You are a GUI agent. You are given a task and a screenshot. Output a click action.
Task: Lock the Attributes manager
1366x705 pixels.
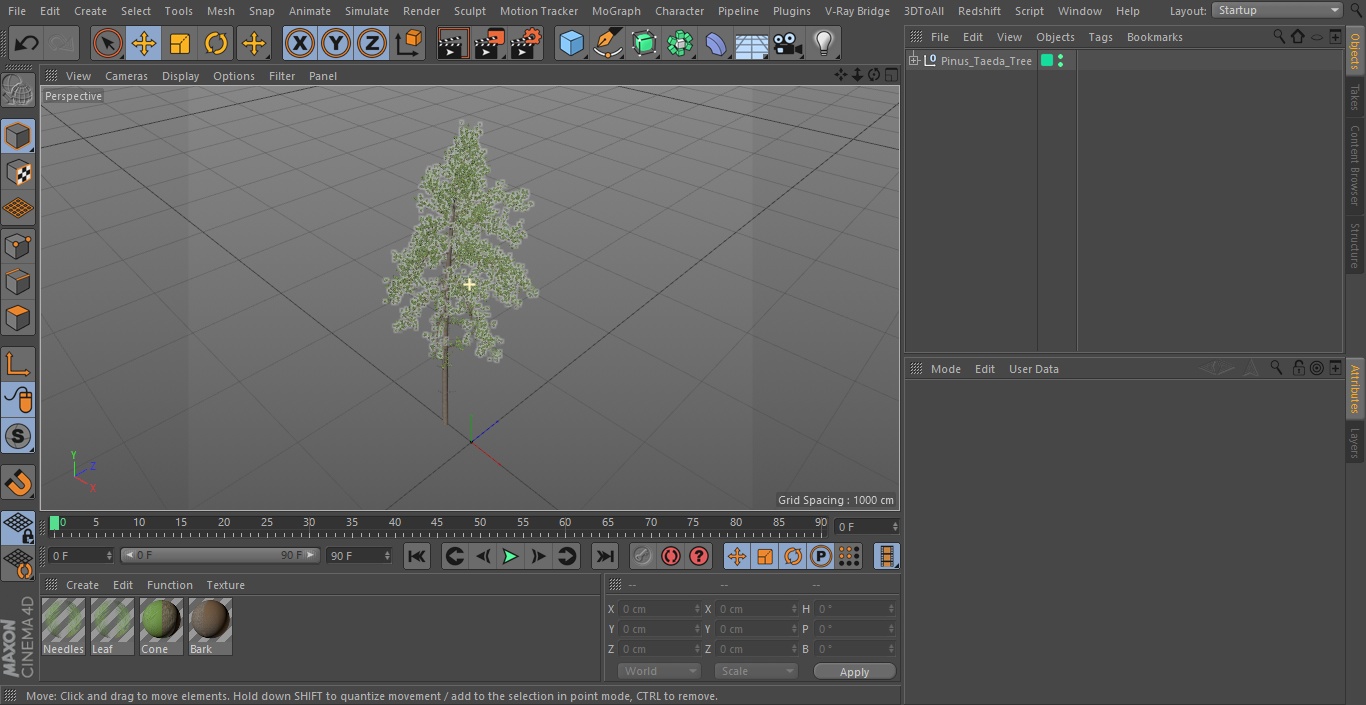tap(1298, 368)
